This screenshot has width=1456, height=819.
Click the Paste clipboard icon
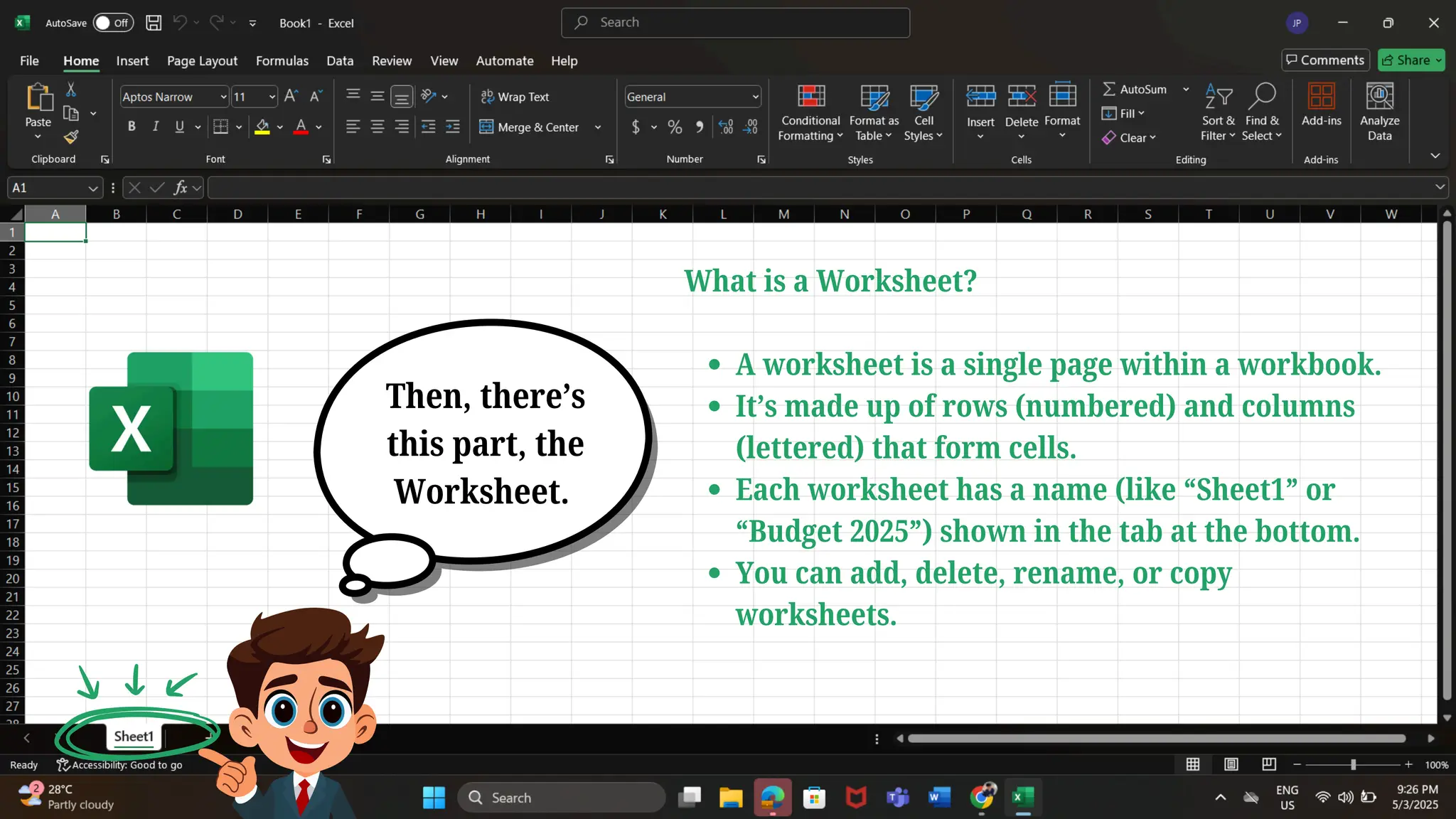39,98
